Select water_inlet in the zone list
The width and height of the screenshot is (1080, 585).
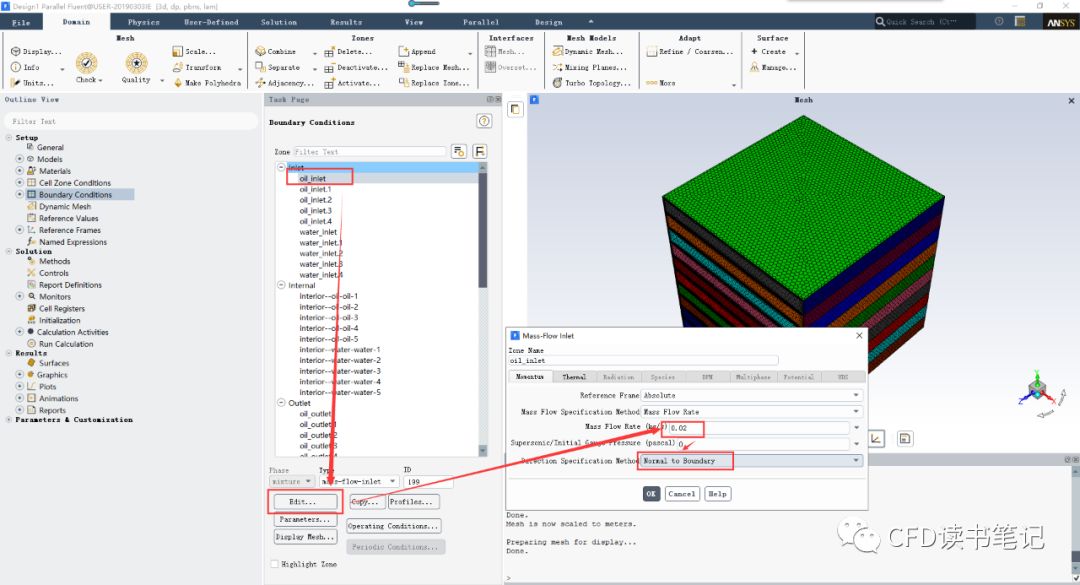pyautogui.click(x=318, y=232)
